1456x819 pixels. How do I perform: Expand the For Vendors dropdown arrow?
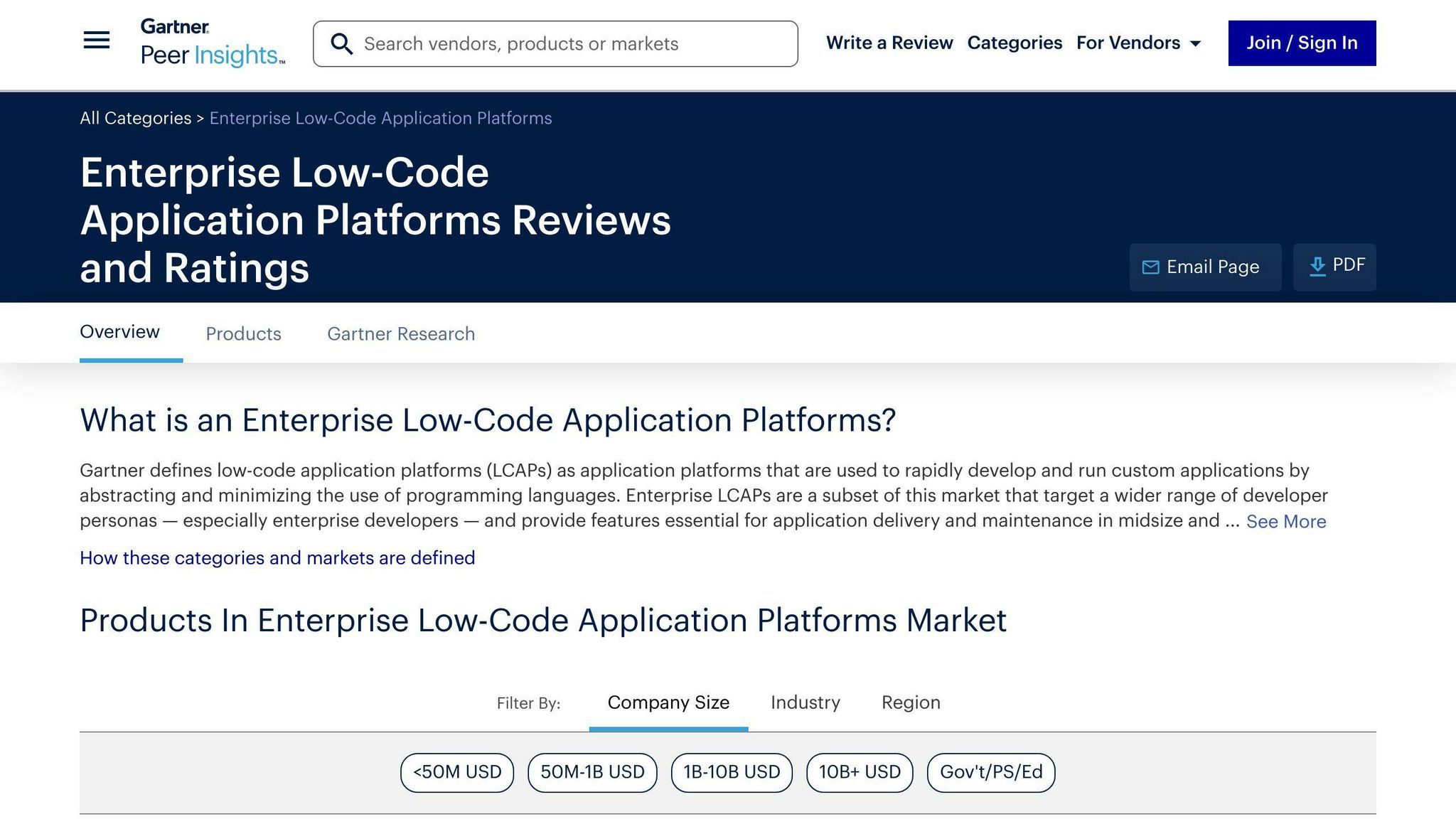(x=1196, y=44)
